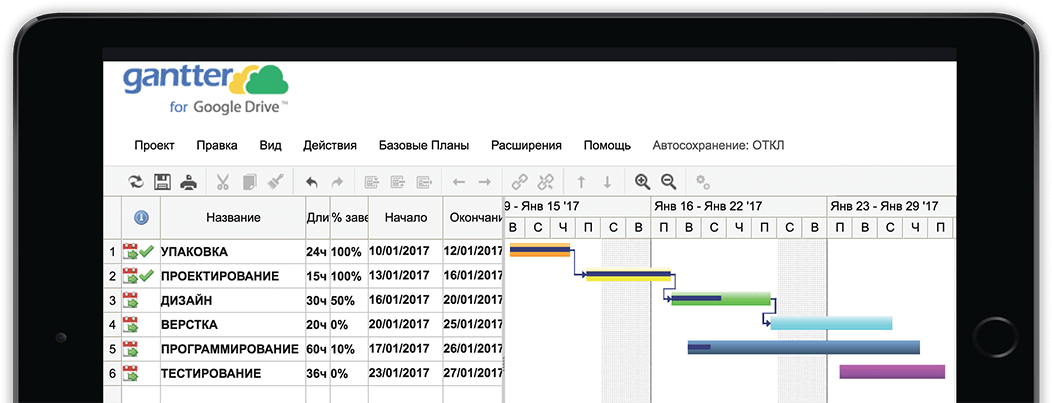Toggle Автосохранение: ОТКЛ setting
Viewport: 1052px width, 403px height.
(719, 146)
